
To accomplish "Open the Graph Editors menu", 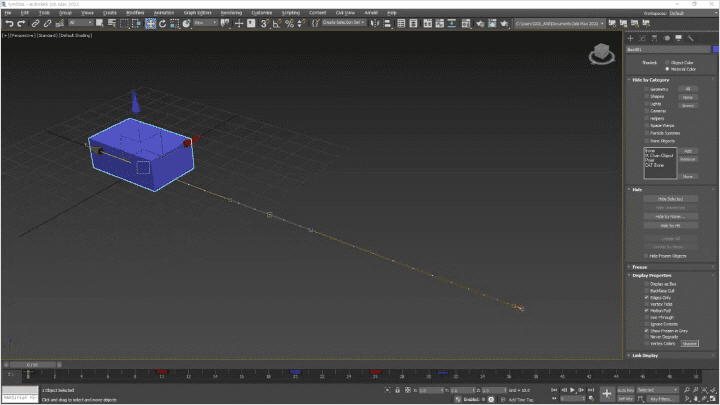I will (x=197, y=13).
